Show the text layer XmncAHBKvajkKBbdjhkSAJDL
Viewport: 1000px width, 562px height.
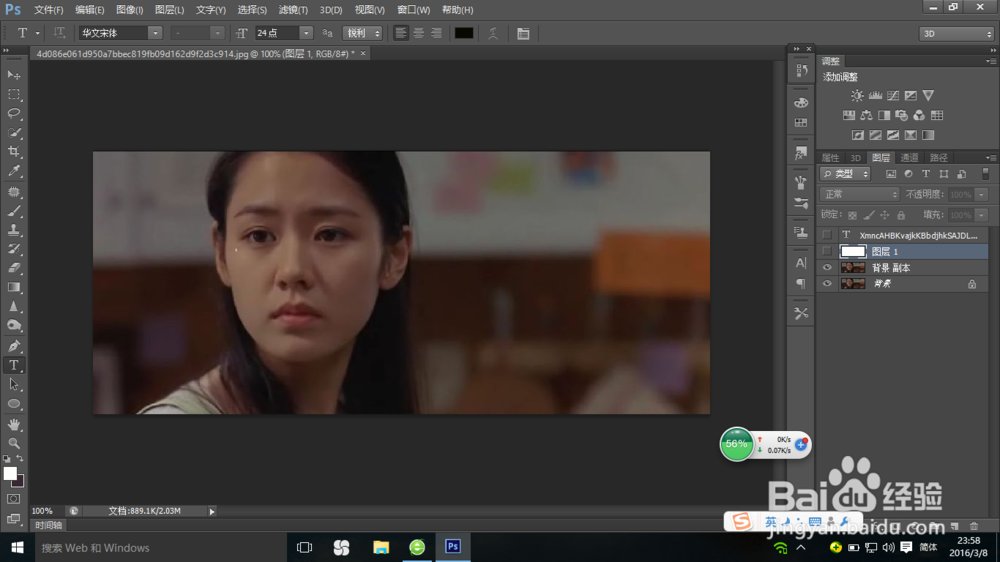pyautogui.click(x=827, y=235)
